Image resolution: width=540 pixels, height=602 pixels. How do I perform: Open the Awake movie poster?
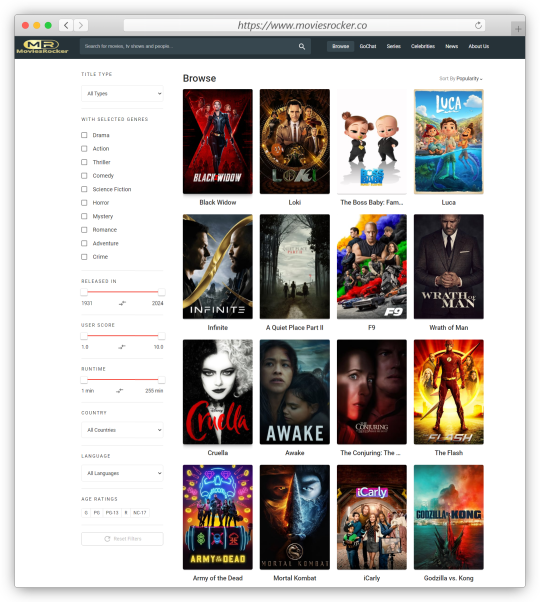(x=294, y=392)
